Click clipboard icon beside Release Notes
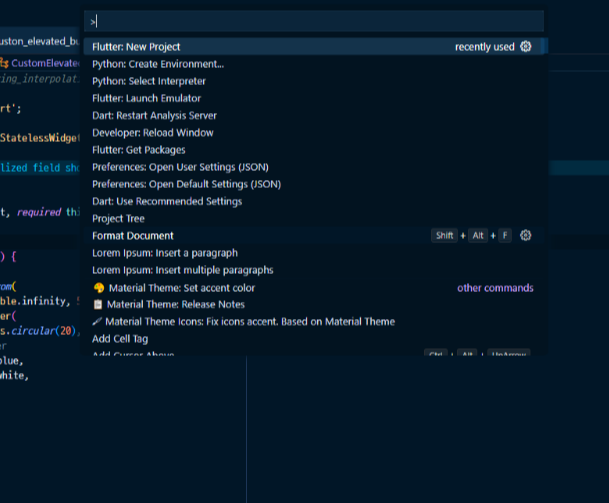Screen dimensions: 609x503 point(98,305)
